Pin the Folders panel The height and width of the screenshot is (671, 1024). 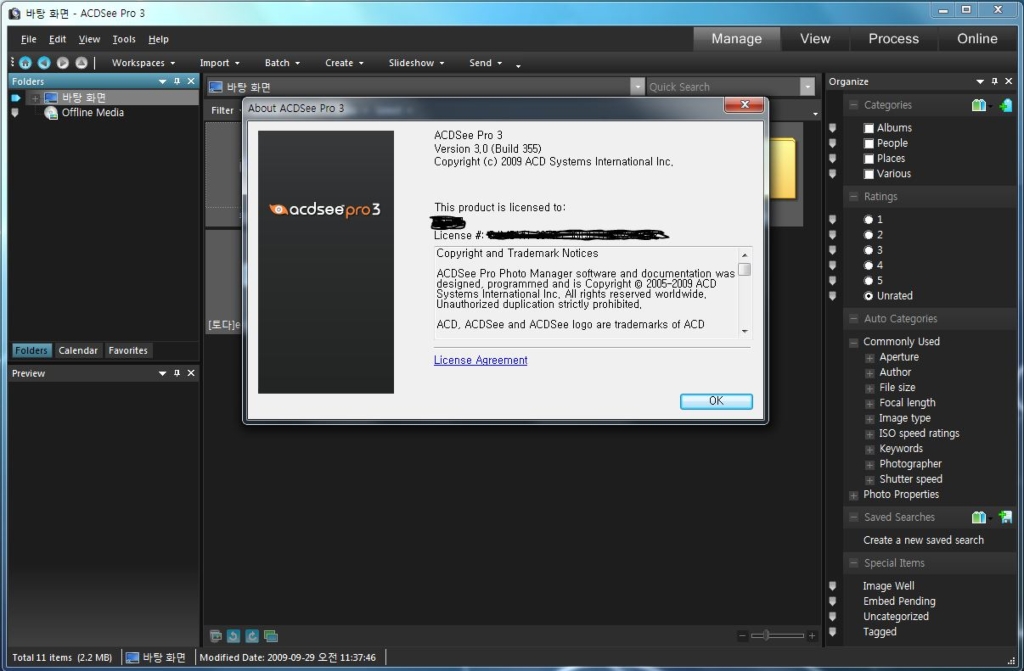click(177, 81)
